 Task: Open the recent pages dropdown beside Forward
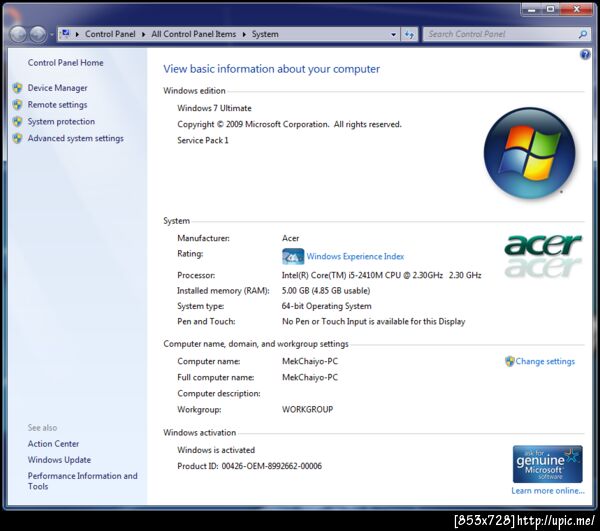coord(52,35)
